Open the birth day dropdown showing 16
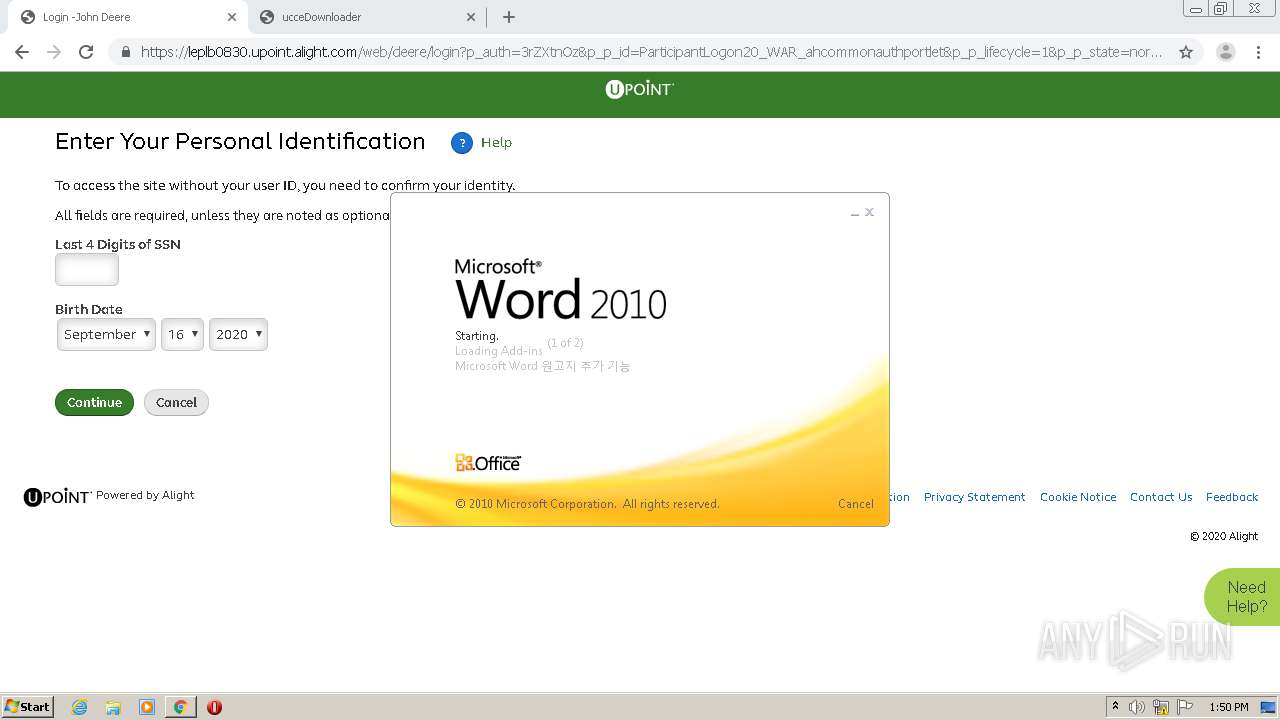1280x720 pixels. tap(182, 334)
